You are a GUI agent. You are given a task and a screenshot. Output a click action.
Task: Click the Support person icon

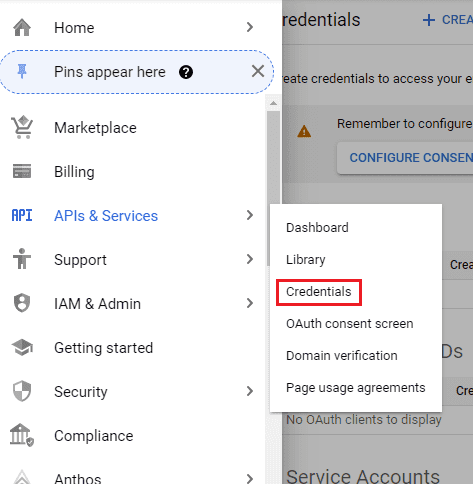click(x=22, y=258)
